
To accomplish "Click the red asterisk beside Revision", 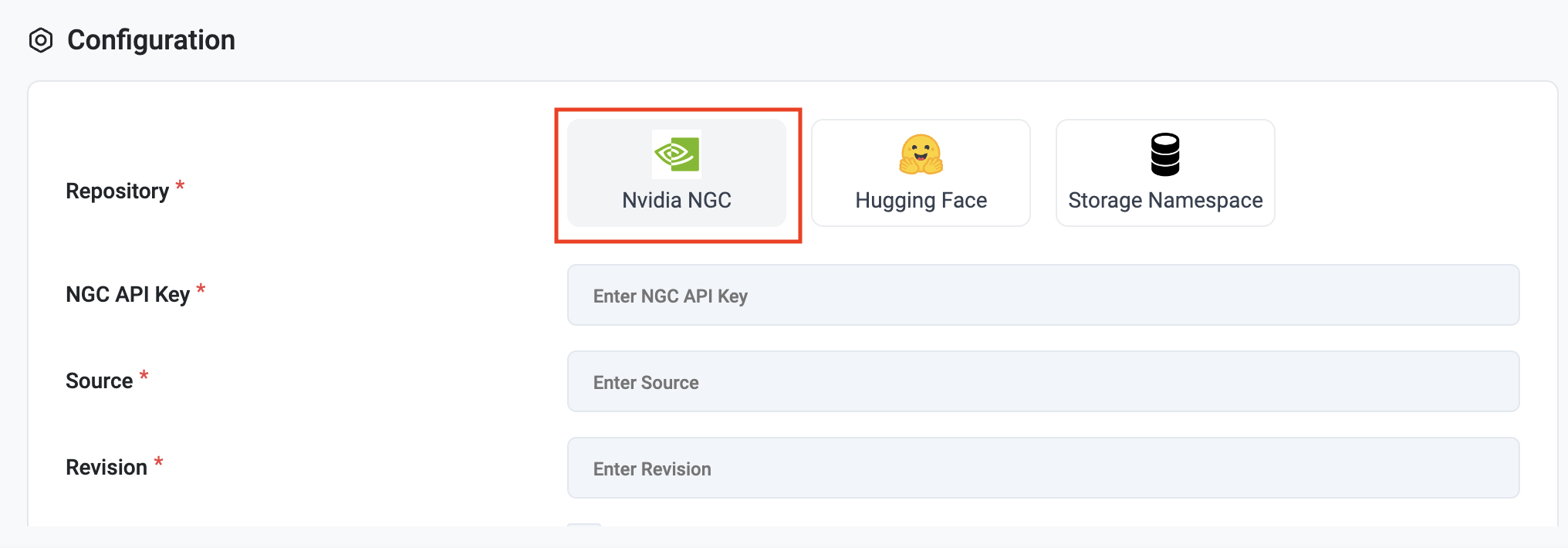I will (x=158, y=462).
